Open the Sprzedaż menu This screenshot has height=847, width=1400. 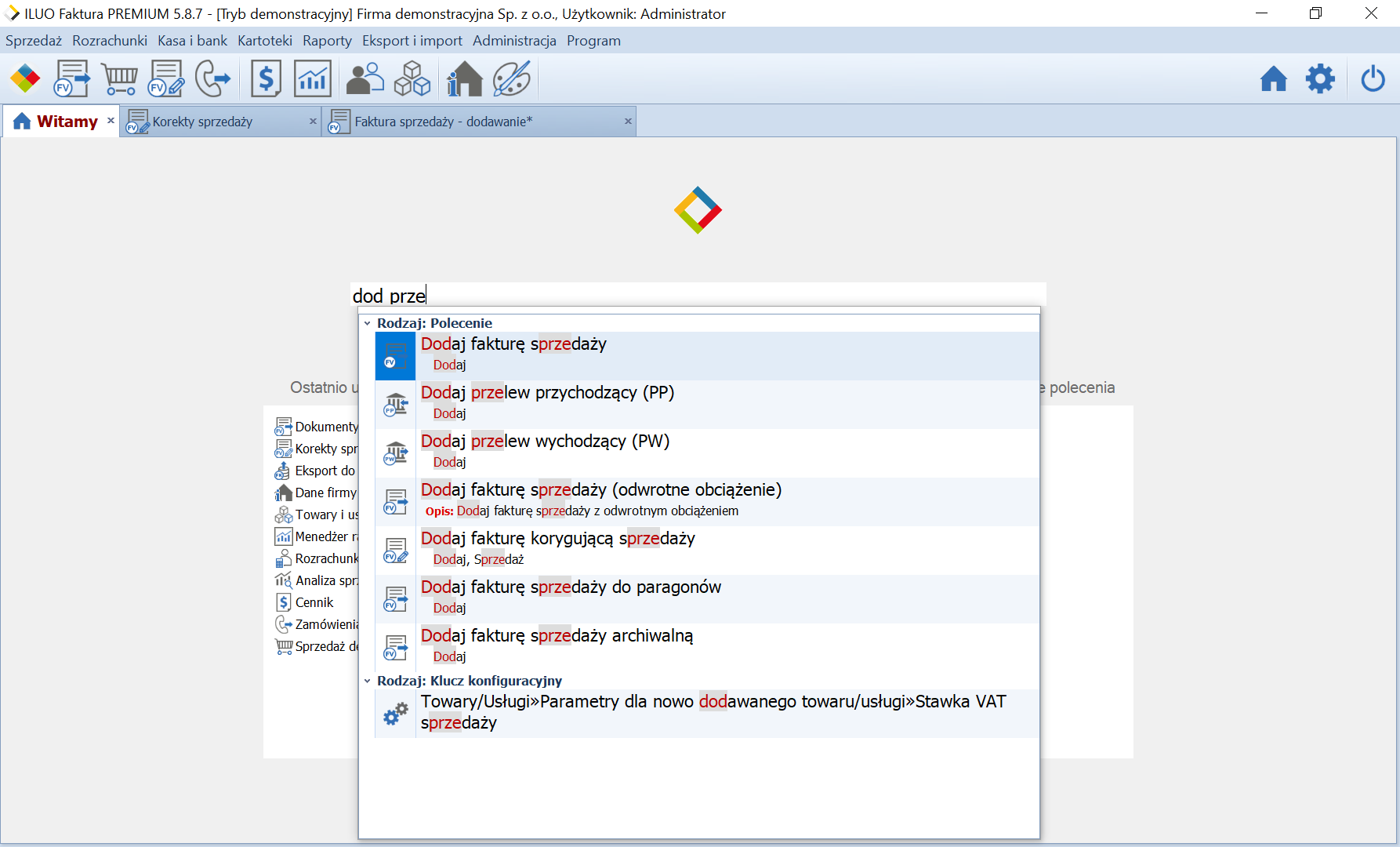click(34, 41)
